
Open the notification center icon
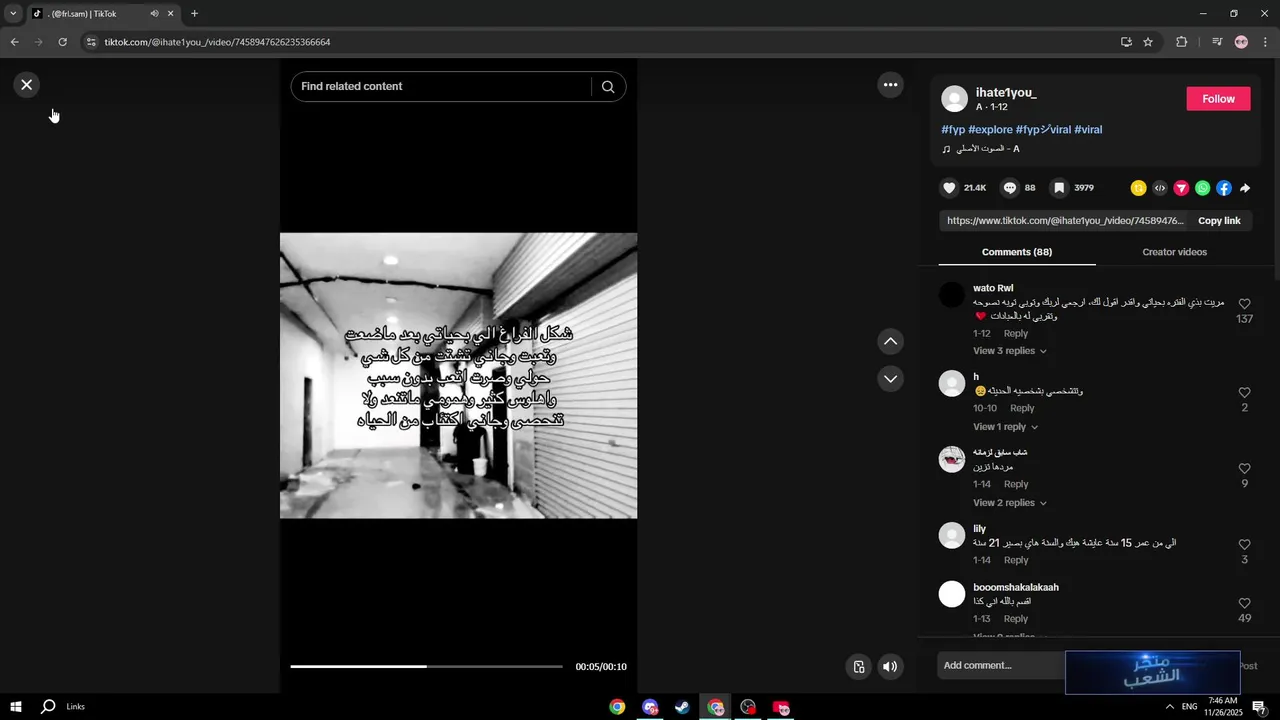coord(1259,707)
